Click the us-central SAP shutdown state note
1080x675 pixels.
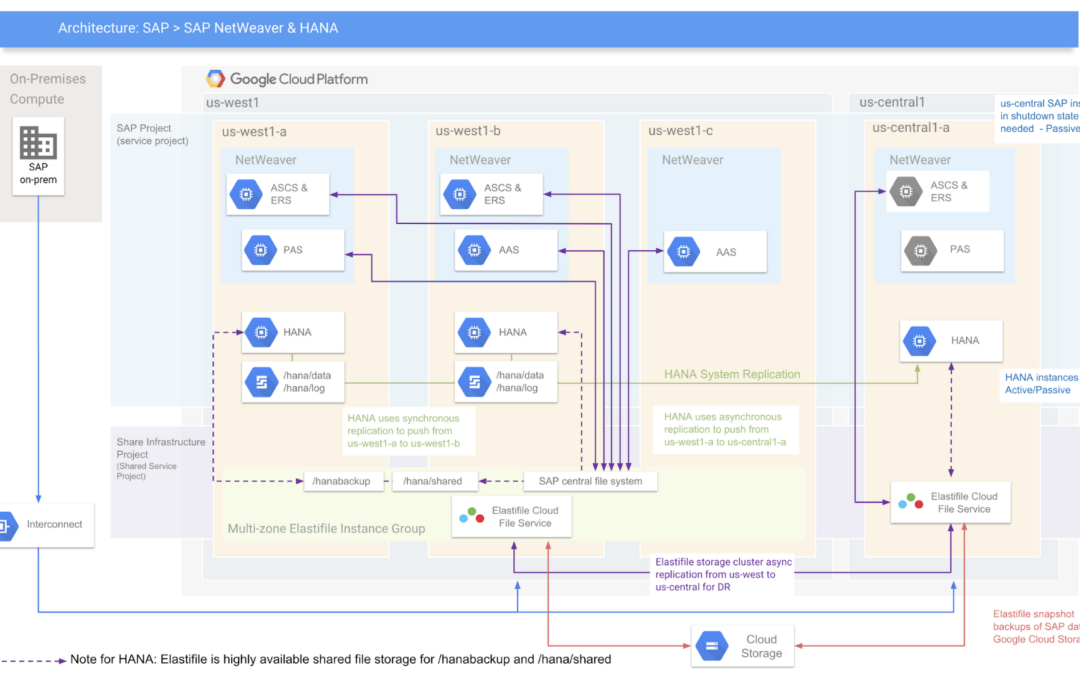tap(1039, 116)
